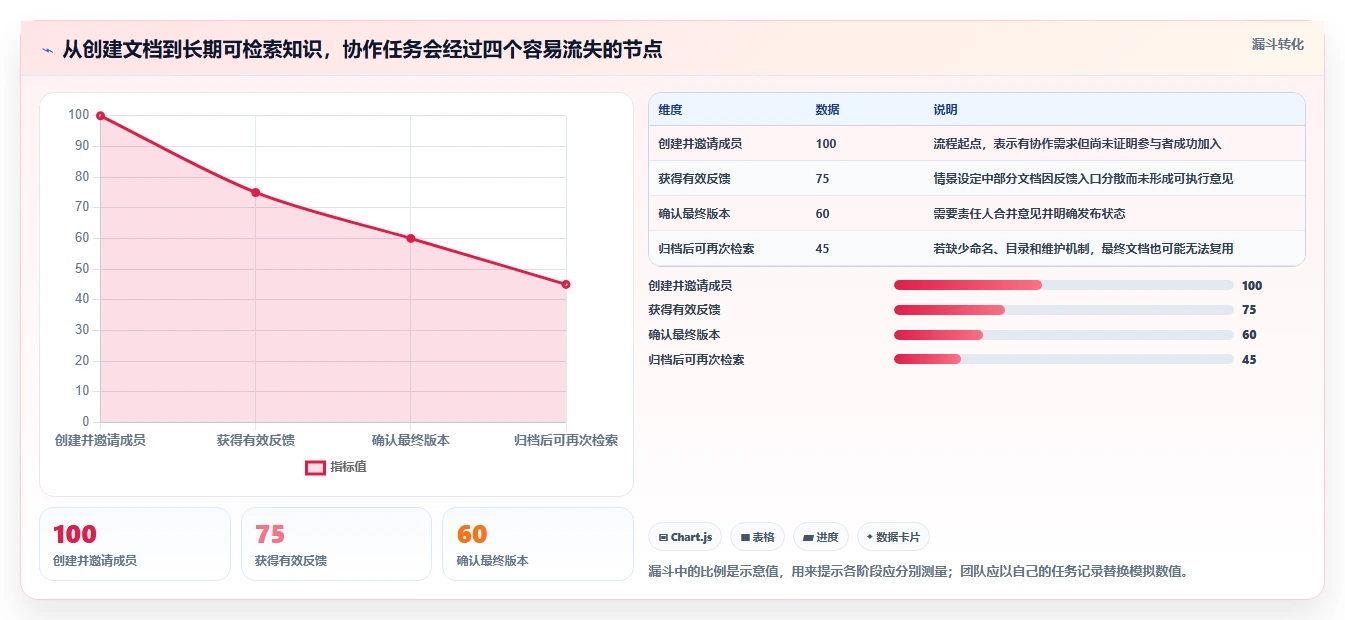Click the y-axis tick label 50

pos(82,269)
